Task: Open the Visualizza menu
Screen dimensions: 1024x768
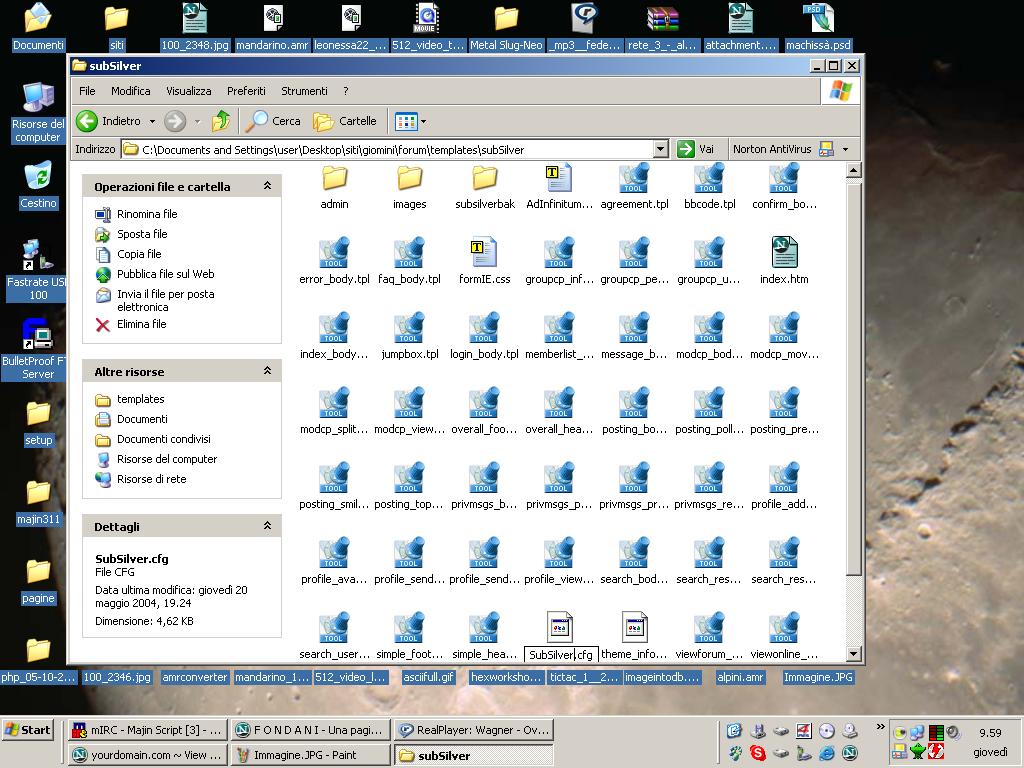Action: coord(189,91)
